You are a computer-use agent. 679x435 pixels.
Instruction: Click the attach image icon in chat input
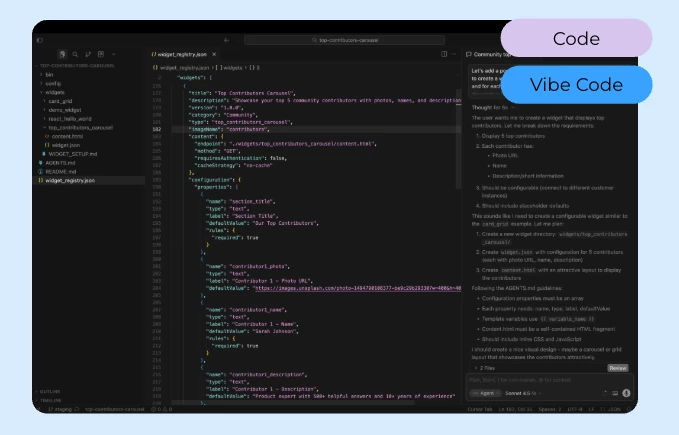click(x=615, y=393)
